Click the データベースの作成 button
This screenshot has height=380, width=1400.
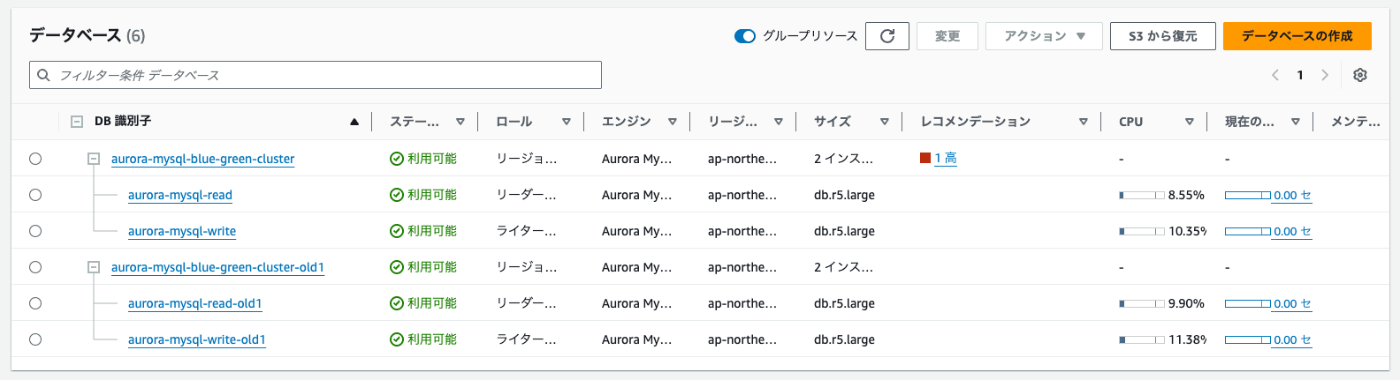[1297, 36]
